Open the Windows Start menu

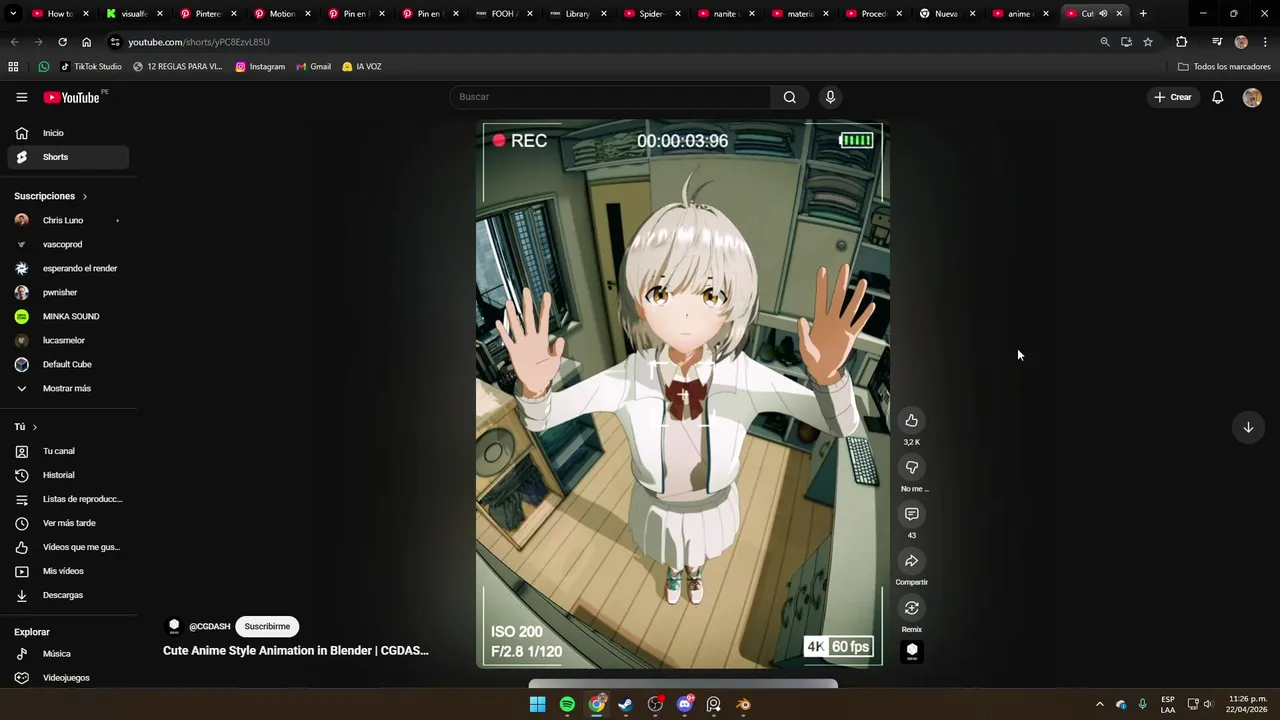pyautogui.click(x=537, y=704)
